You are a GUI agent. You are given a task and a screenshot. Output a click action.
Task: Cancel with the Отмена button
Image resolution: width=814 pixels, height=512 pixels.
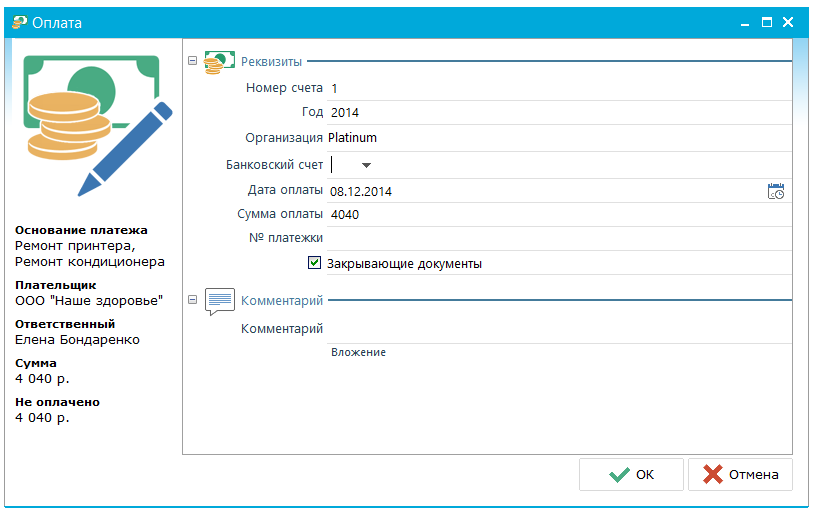point(740,474)
